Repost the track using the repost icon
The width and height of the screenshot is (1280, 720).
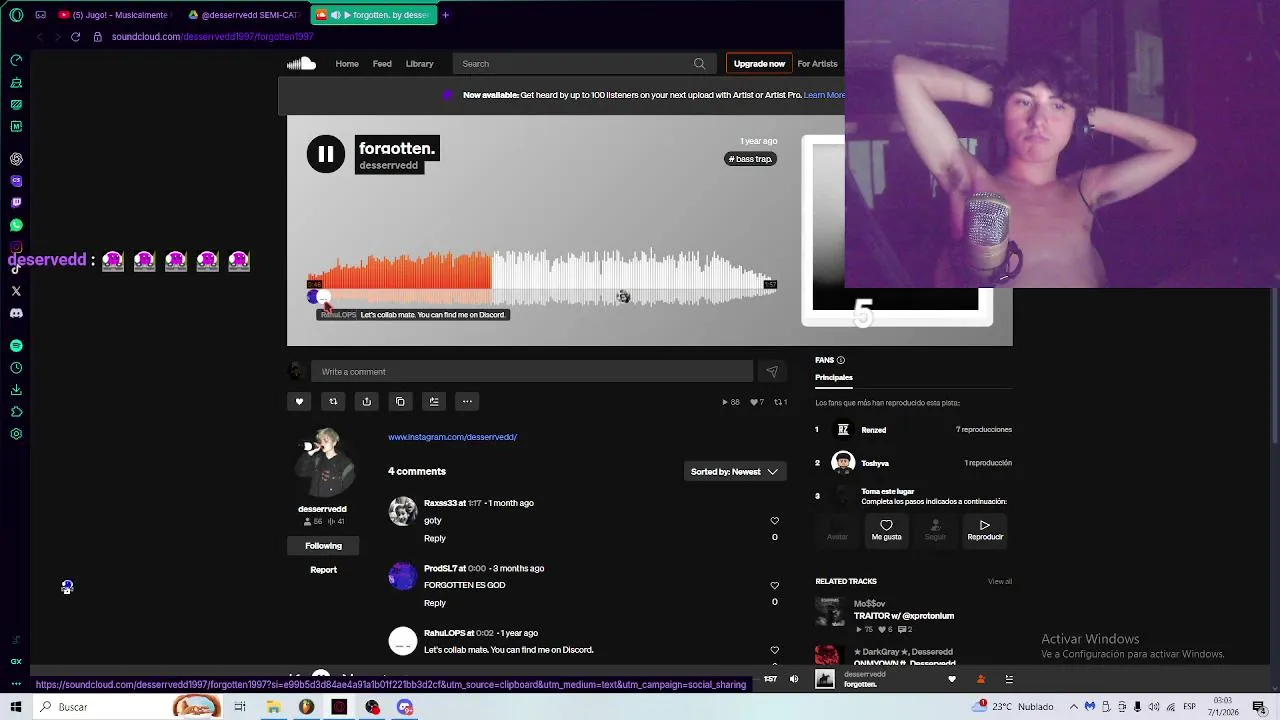(x=333, y=401)
